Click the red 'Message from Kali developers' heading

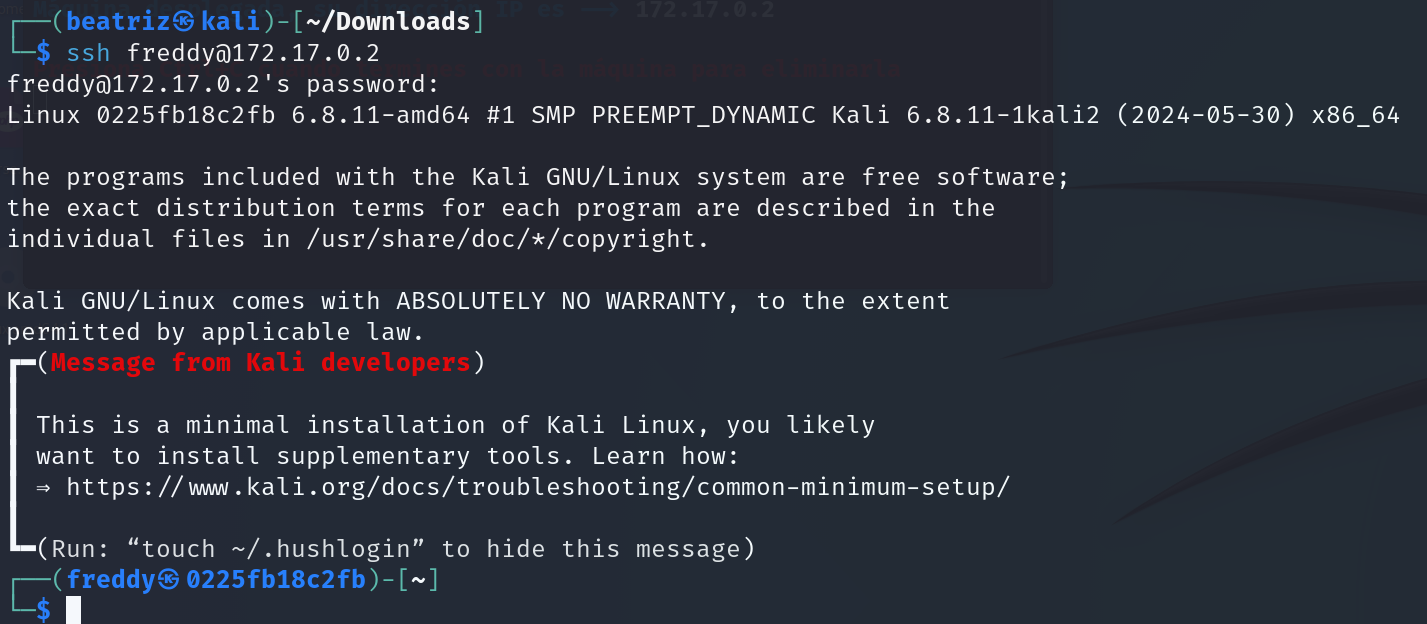[260, 363]
